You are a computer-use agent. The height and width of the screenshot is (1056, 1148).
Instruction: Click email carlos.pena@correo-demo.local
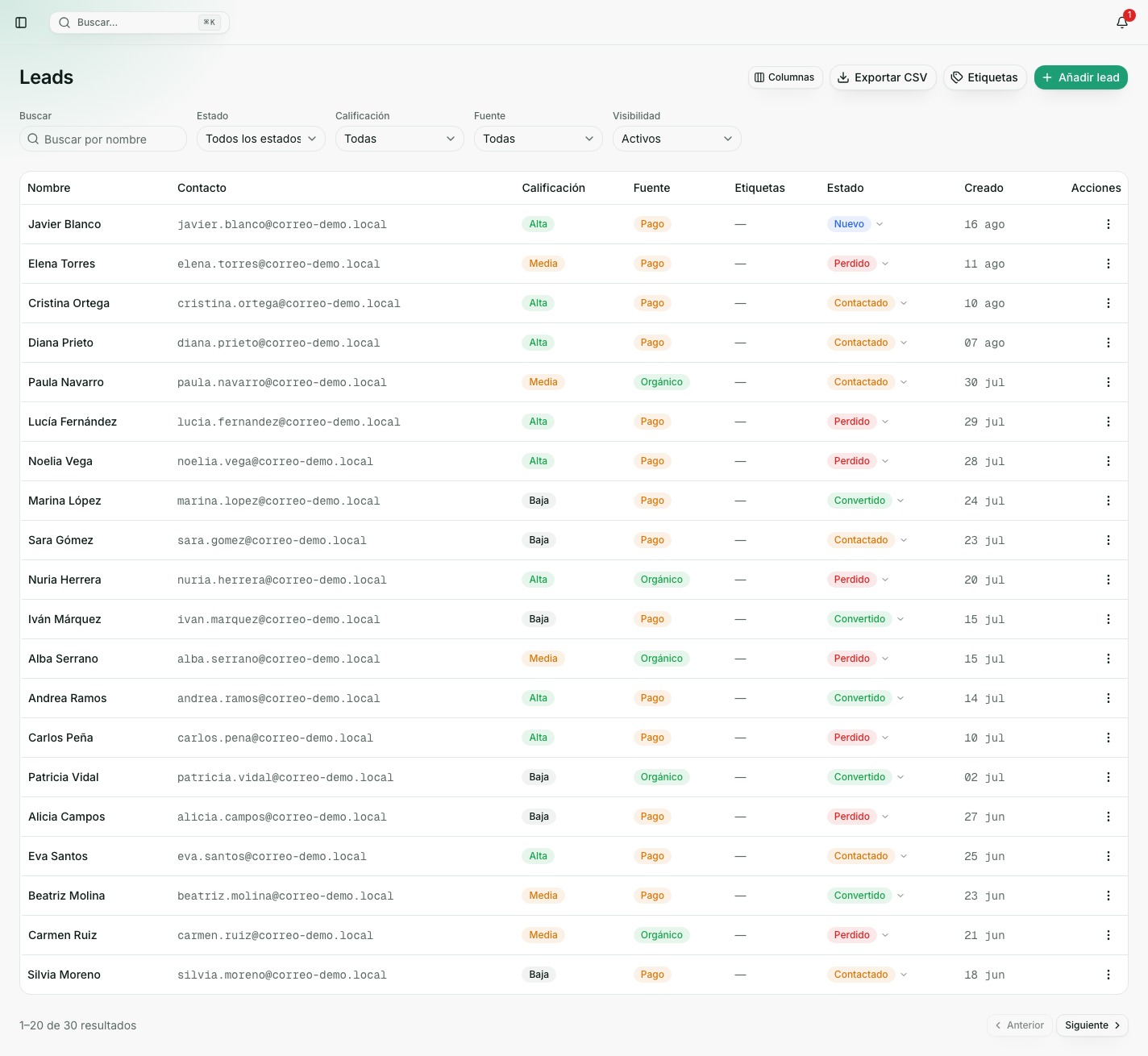[x=276, y=738]
